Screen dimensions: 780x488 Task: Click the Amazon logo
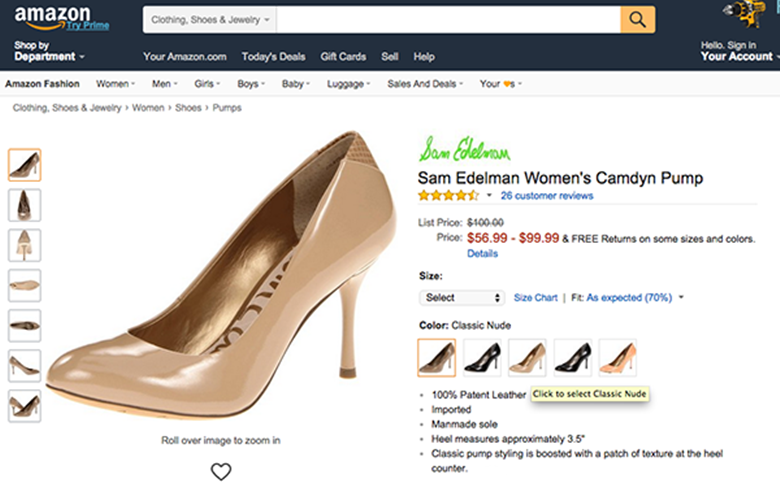[53, 17]
